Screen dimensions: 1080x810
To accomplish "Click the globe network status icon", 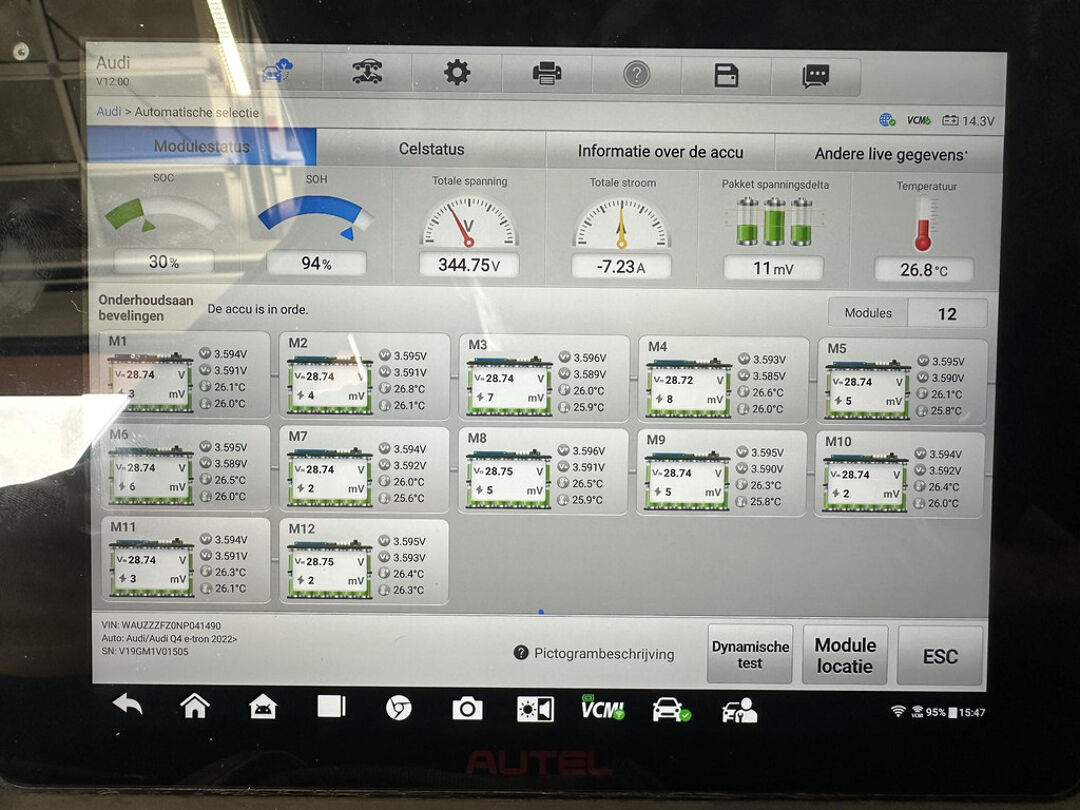I will click(x=887, y=121).
